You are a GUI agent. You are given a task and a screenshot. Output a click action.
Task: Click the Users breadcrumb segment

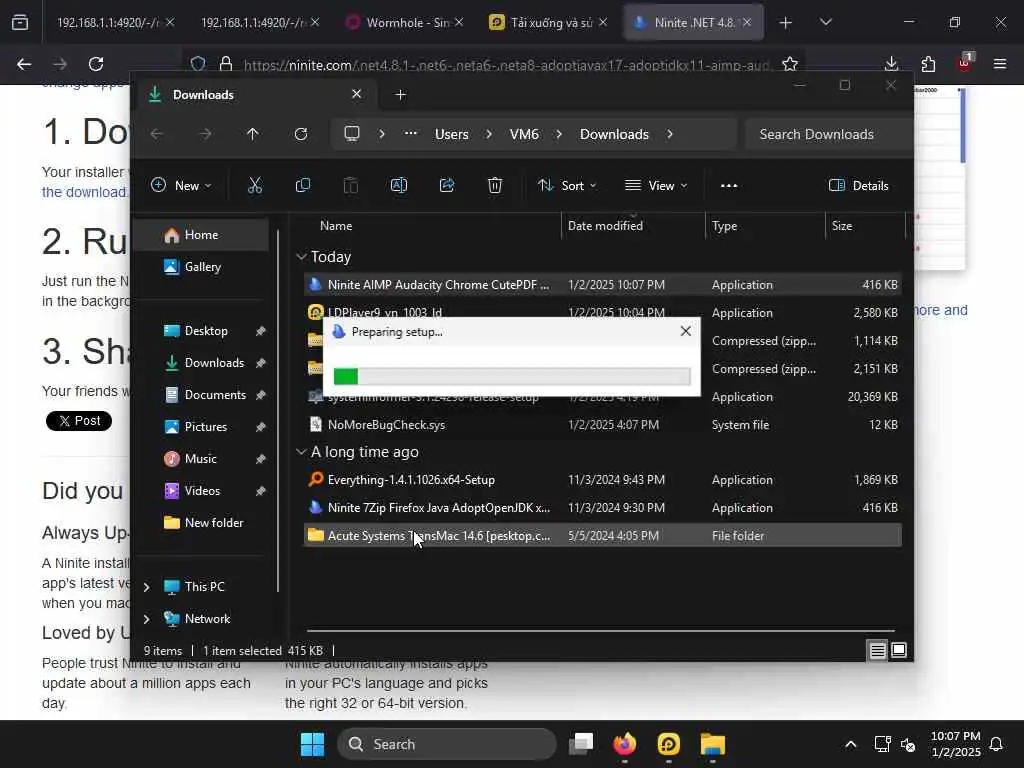click(x=452, y=134)
